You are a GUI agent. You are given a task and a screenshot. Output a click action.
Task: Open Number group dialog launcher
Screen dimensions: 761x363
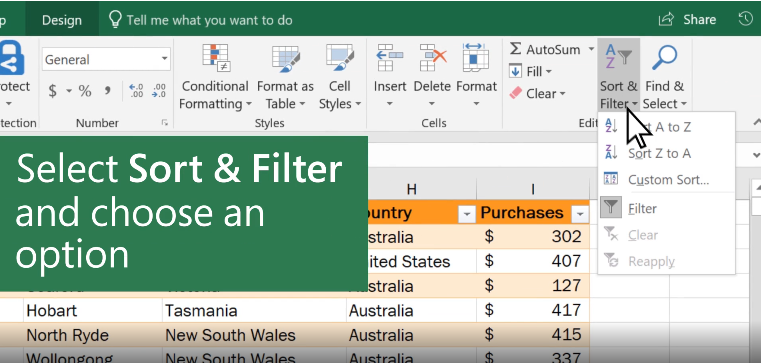click(165, 123)
